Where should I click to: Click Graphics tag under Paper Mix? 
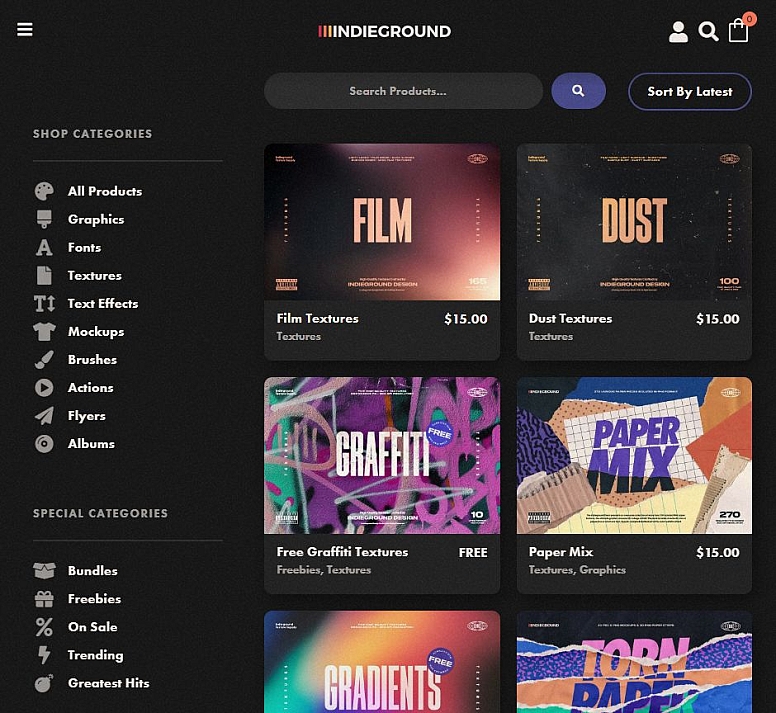[602, 570]
